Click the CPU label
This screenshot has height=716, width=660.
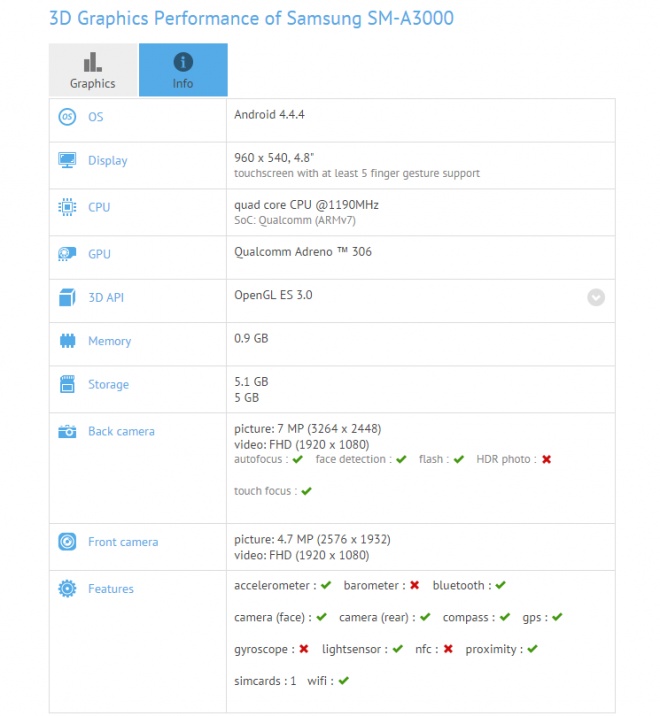(99, 207)
